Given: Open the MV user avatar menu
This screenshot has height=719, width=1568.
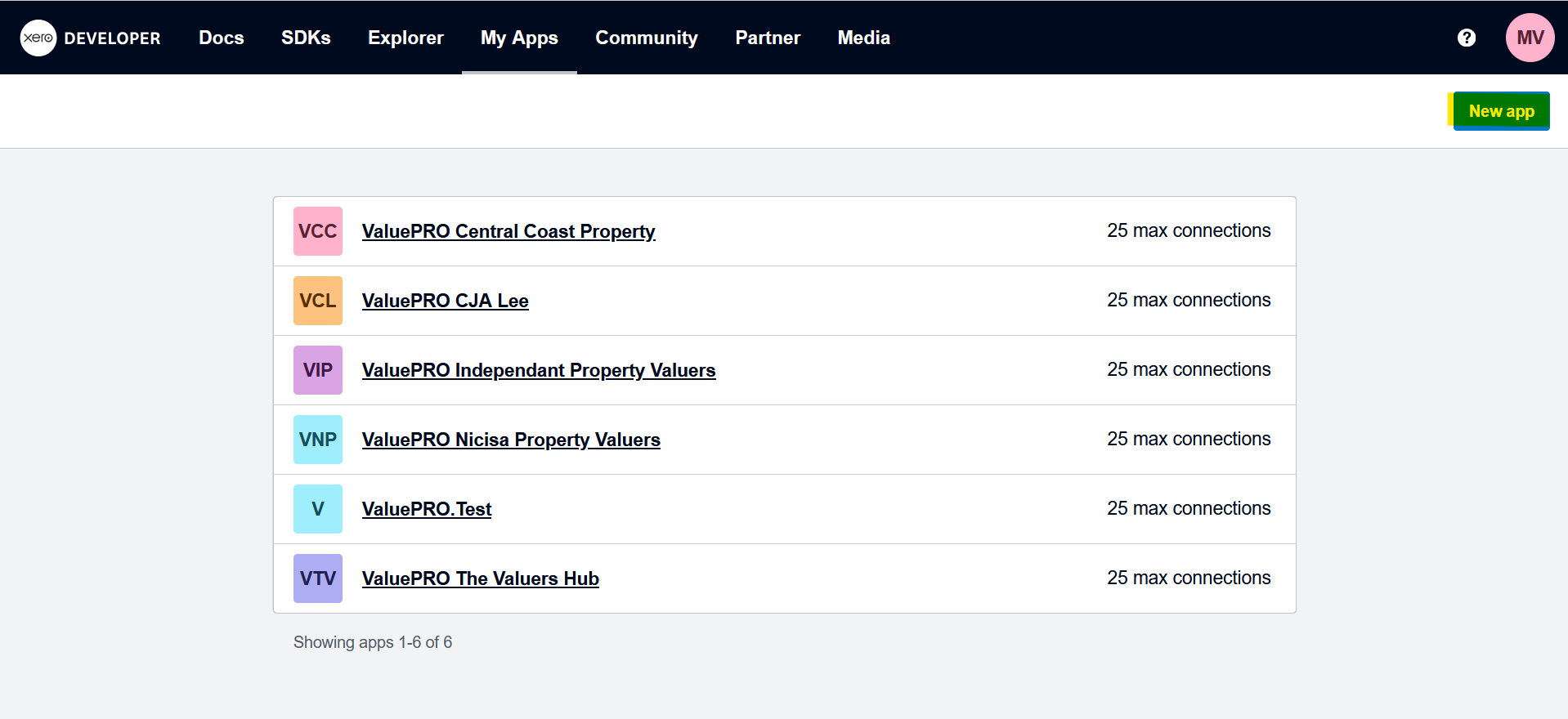Looking at the screenshot, I should [1529, 38].
